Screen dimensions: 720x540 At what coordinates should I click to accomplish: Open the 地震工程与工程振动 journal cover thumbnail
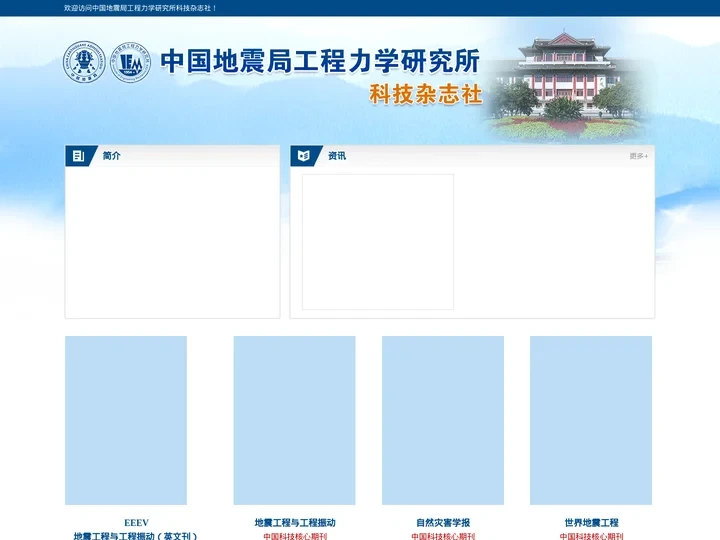(294, 420)
